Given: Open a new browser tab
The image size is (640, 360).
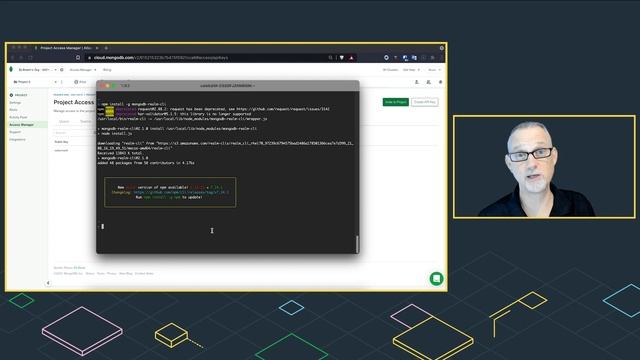Looking at the screenshot, I should 106,48.
